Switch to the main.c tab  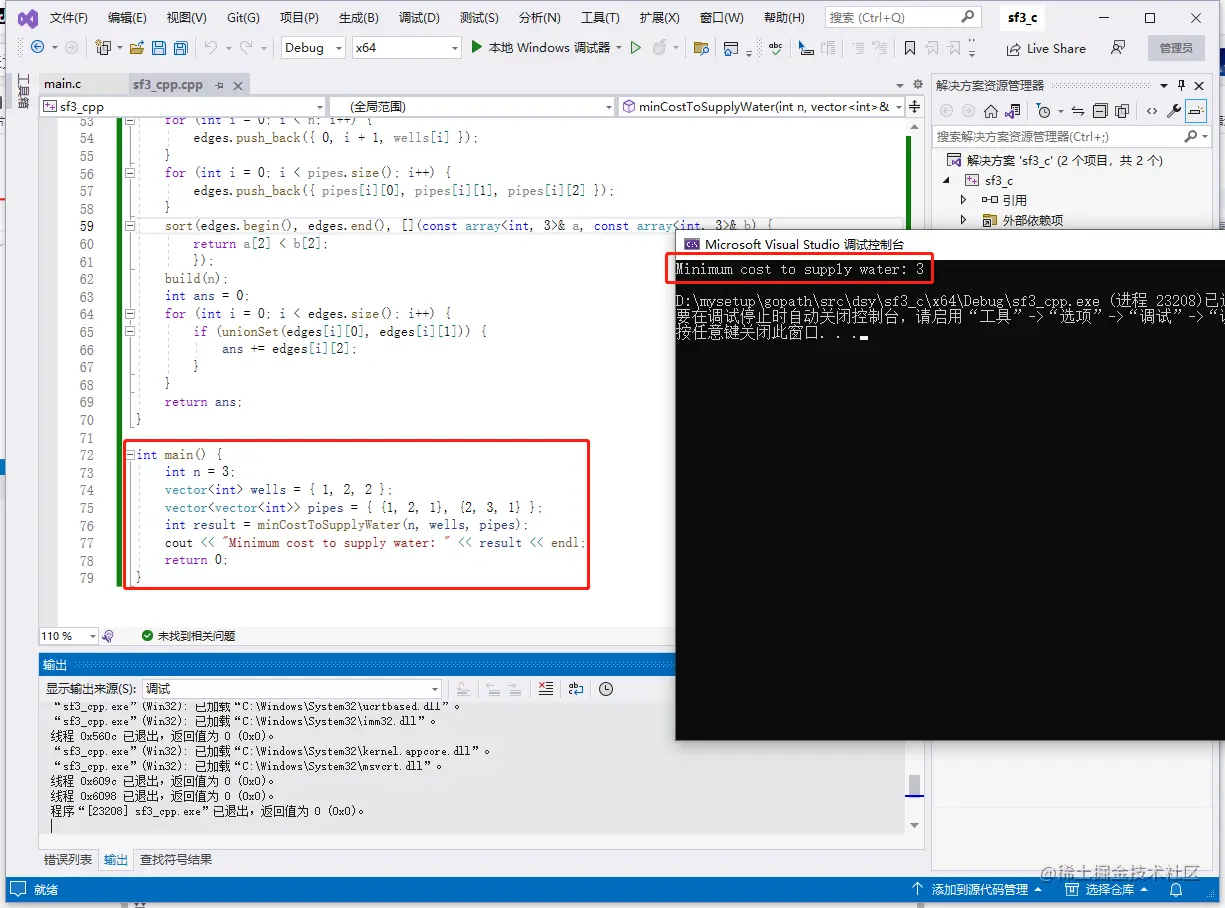pos(63,85)
